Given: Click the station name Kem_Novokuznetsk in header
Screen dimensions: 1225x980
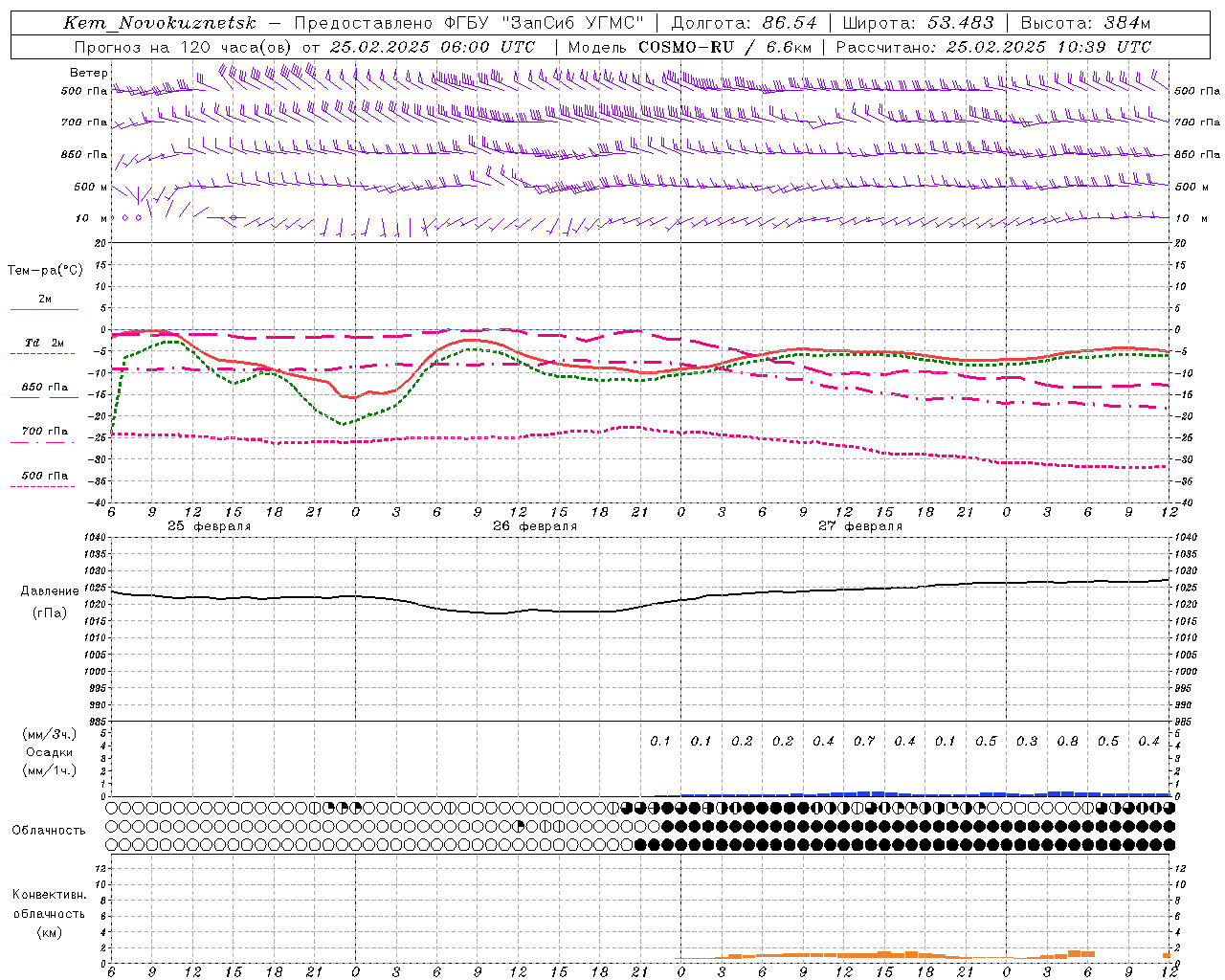Looking at the screenshot, I should (x=160, y=23).
